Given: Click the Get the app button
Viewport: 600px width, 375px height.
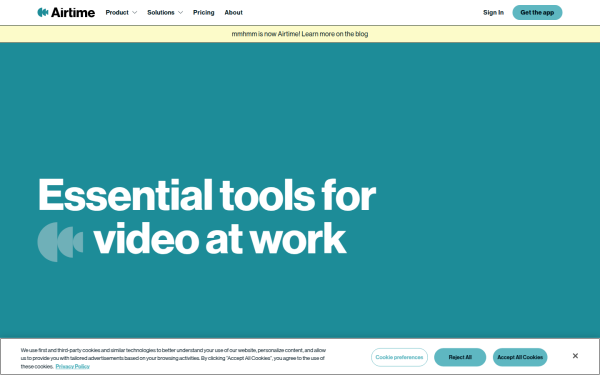Looking at the screenshot, I should click(537, 12).
